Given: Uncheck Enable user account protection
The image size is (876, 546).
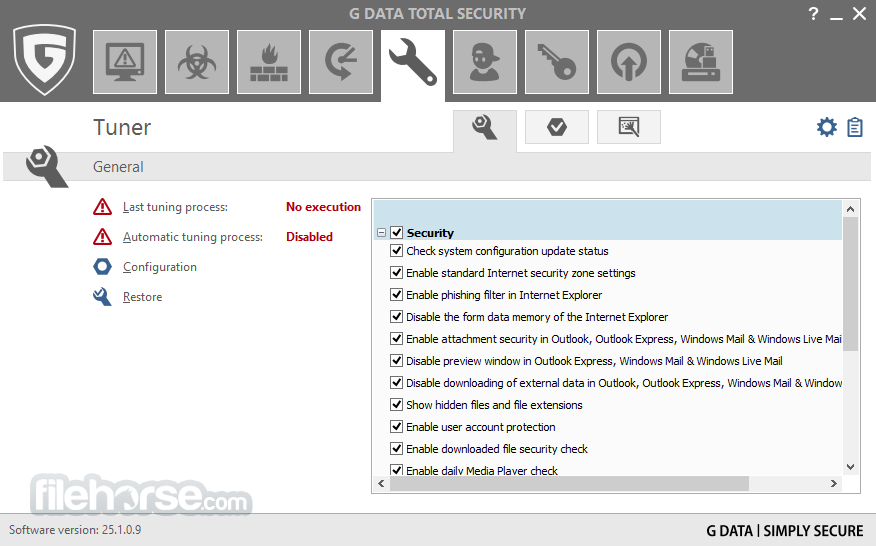Looking at the screenshot, I should click(x=397, y=427).
